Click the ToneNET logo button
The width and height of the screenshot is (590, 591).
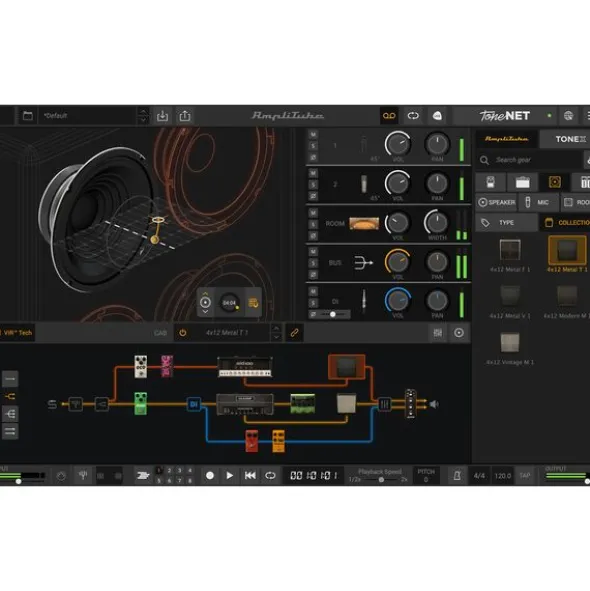(x=504, y=116)
